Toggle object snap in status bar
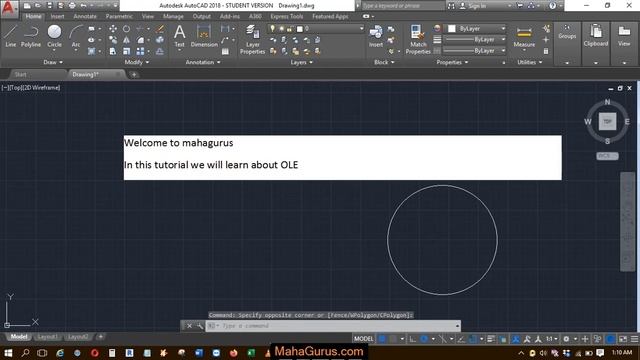 473,339
